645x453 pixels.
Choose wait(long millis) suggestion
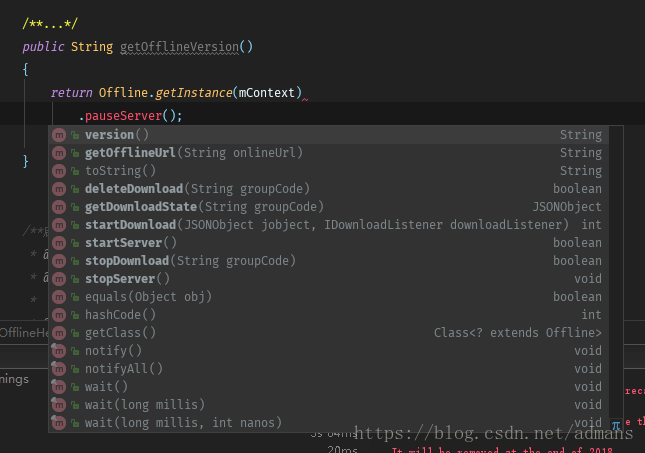tap(328, 405)
